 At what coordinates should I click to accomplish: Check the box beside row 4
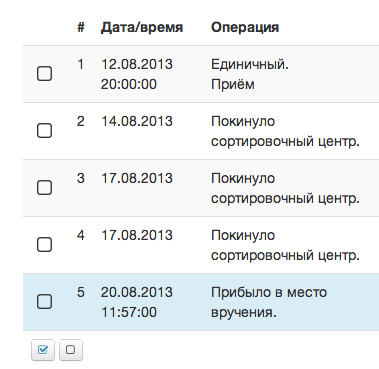pos(44,245)
